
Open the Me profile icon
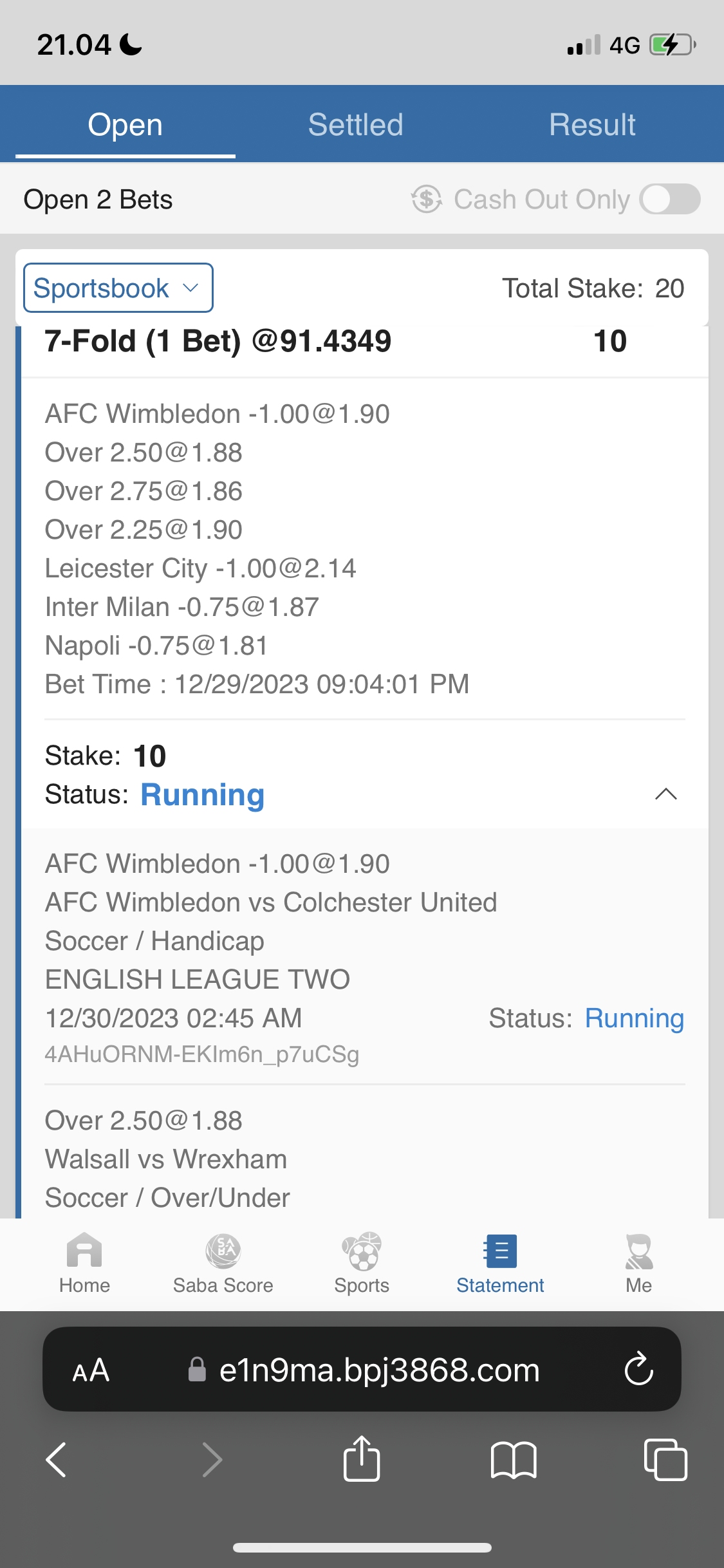pos(638,1252)
